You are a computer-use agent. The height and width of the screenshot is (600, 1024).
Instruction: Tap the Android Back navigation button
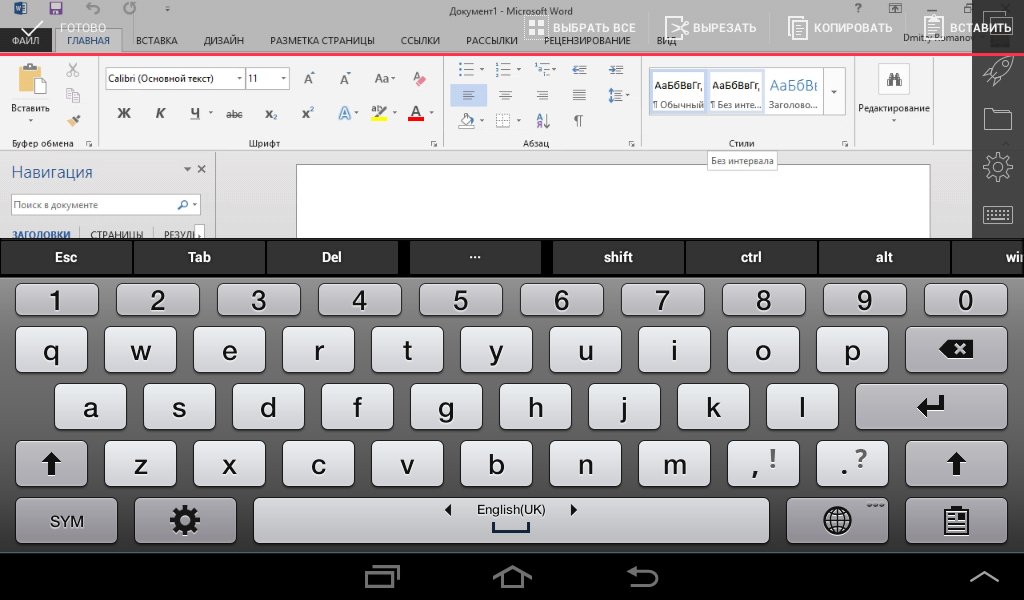point(642,576)
